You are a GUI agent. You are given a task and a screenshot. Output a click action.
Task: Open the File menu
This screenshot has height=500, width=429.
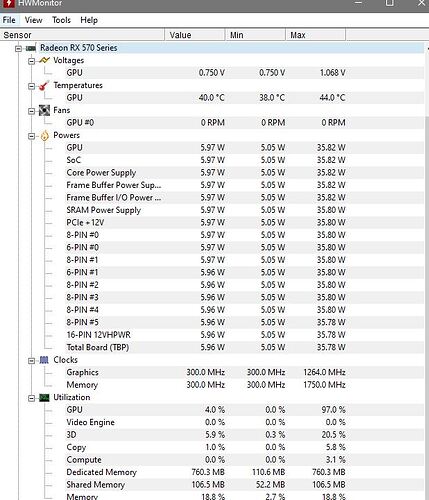click(9, 20)
